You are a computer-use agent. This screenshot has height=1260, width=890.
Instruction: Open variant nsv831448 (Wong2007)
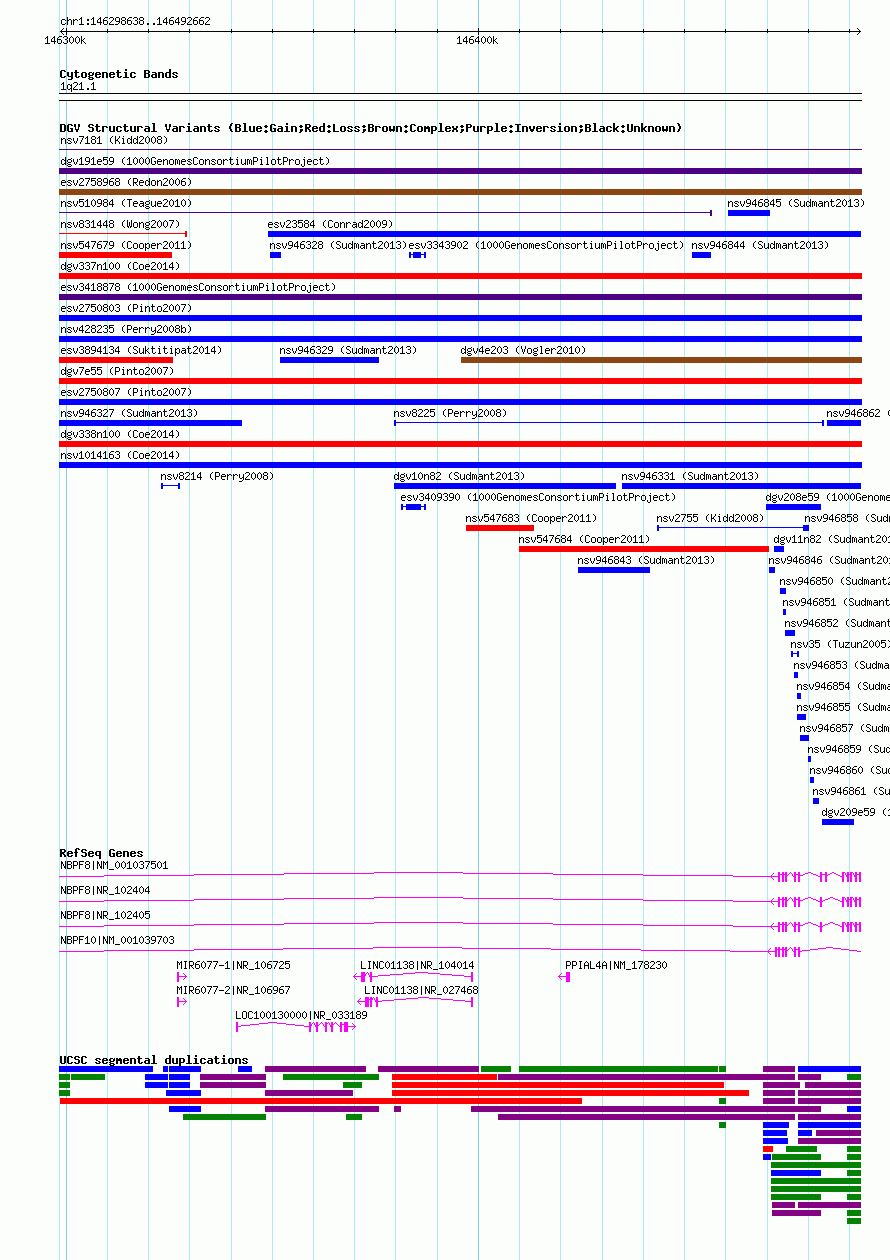[x=120, y=225]
